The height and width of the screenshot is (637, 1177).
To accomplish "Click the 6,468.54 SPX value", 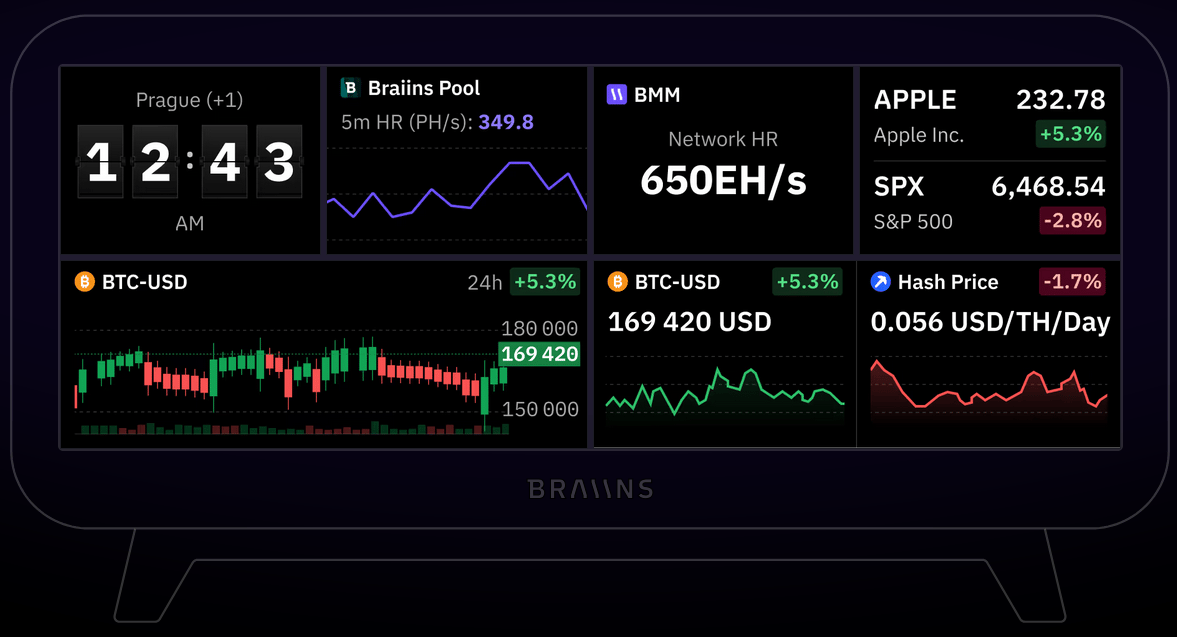I will pos(1048,187).
